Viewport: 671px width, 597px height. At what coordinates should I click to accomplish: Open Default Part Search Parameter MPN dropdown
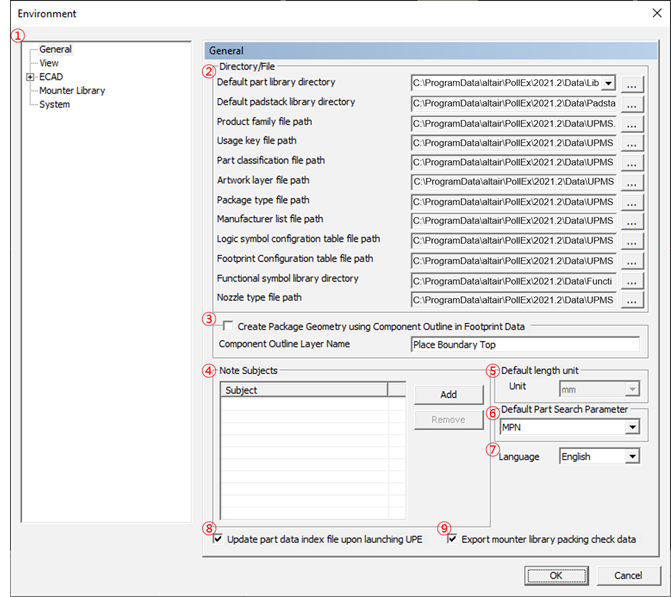pyautogui.click(x=630, y=428)
